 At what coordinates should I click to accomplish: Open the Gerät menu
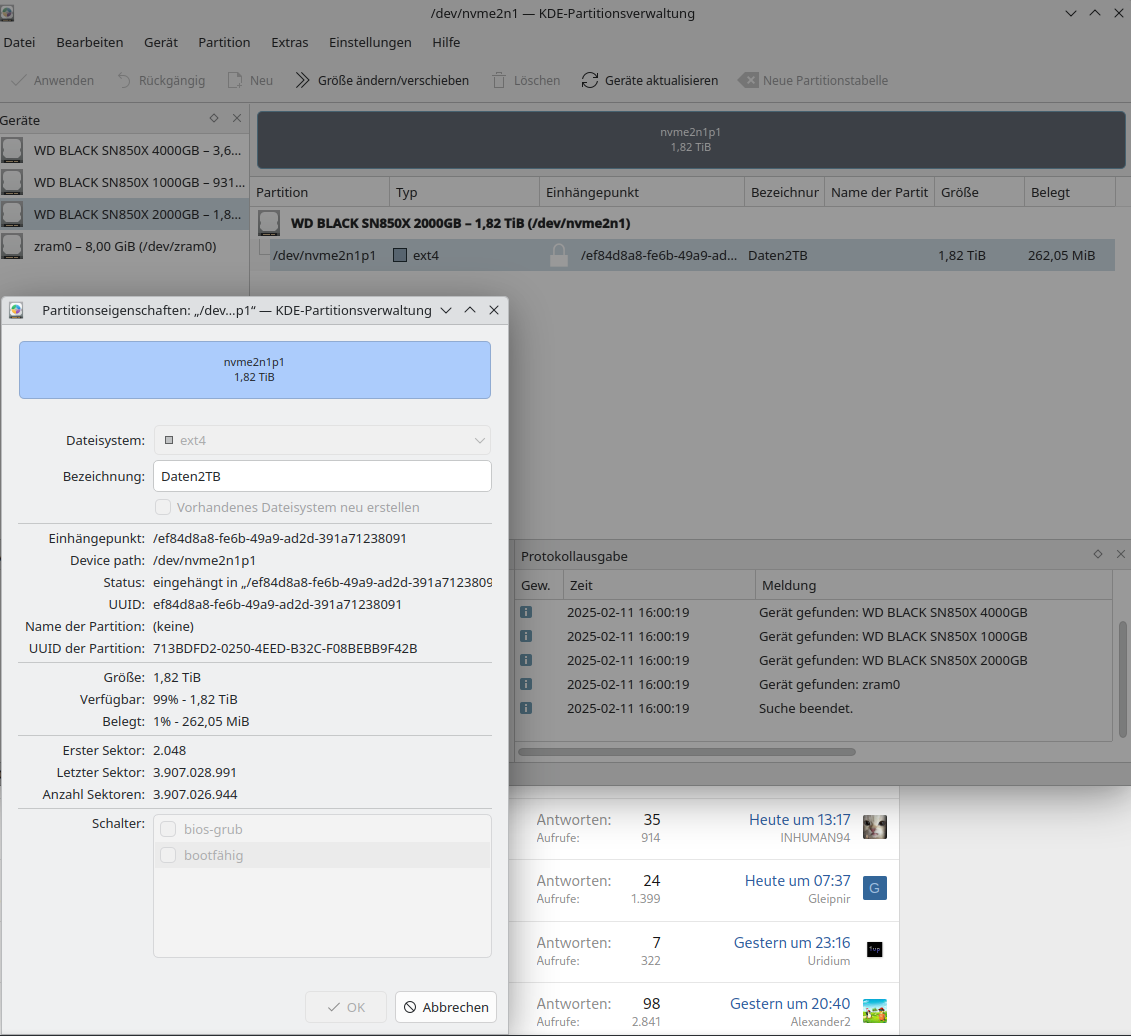pyautogui.click(x=161, y=43)
